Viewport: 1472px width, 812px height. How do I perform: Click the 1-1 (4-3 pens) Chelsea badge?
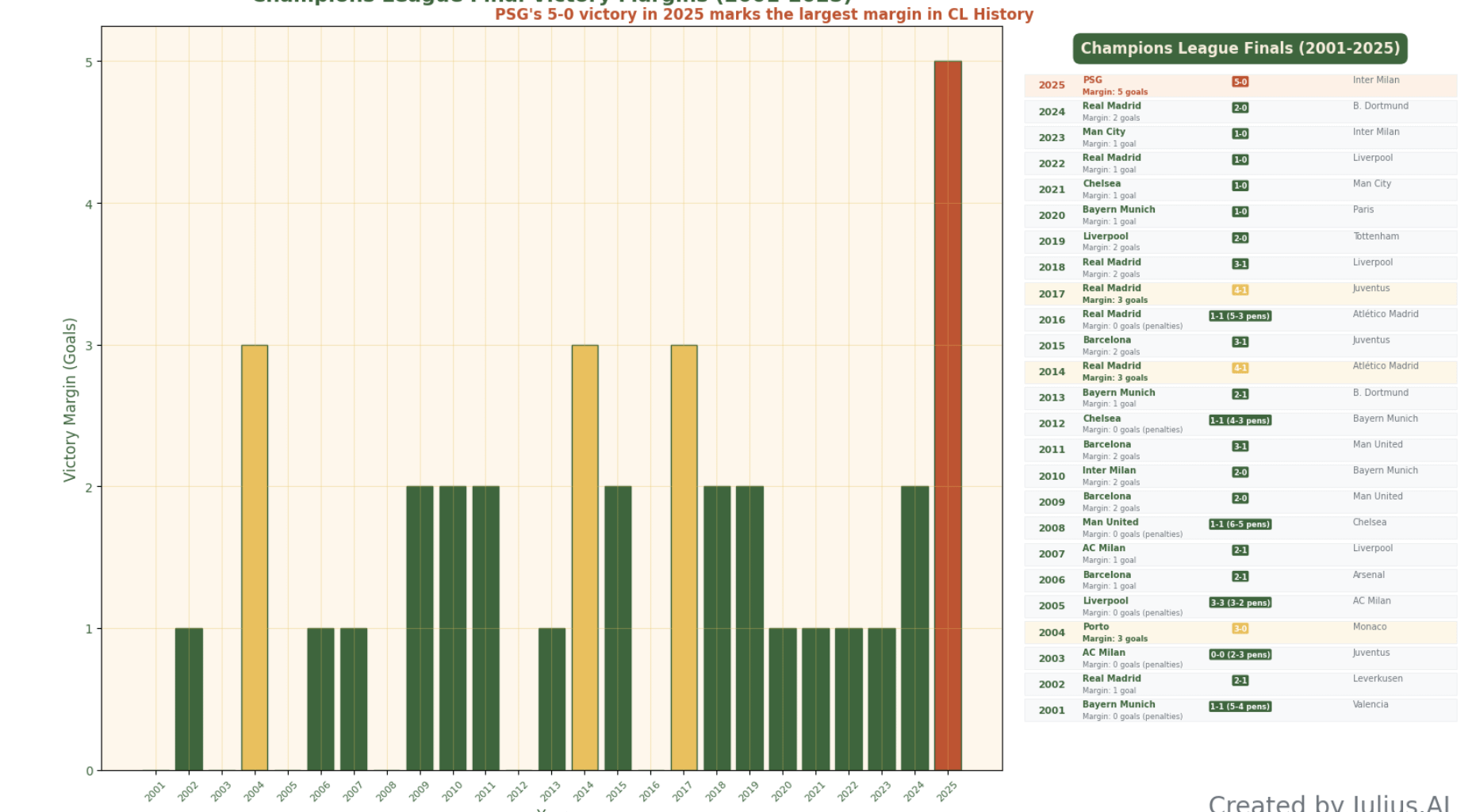click(1240, 420)
